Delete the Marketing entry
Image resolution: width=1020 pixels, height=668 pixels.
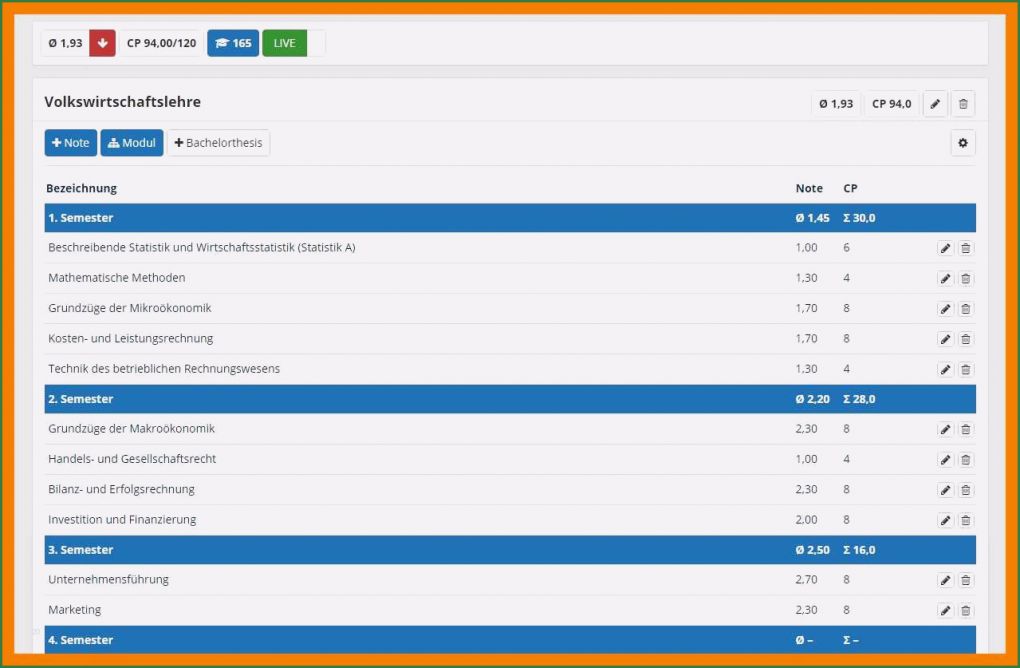[965, 610]
